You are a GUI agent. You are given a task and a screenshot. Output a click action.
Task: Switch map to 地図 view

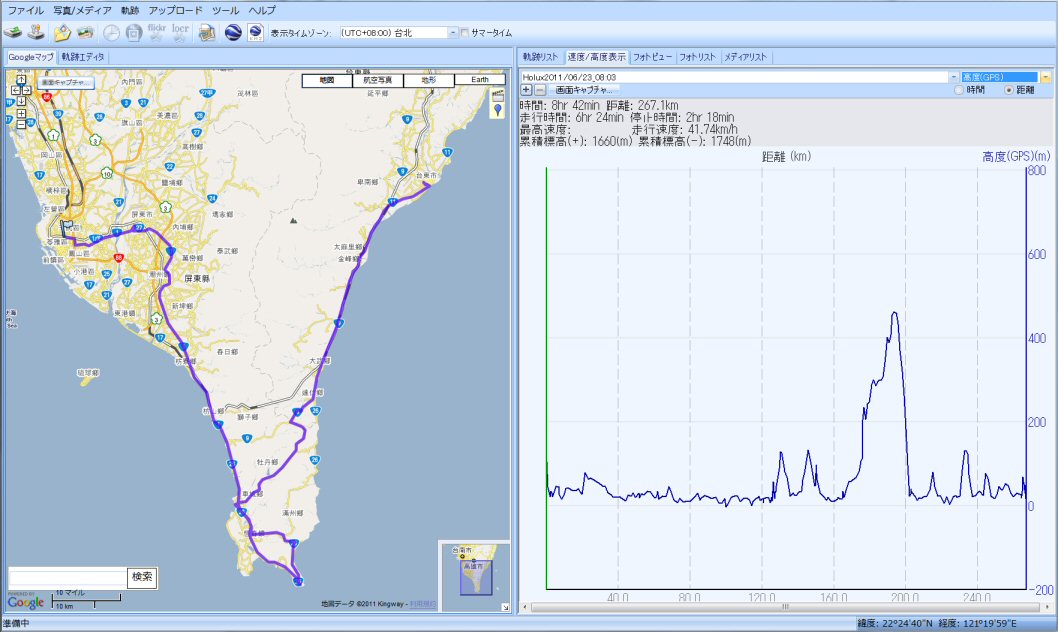[x=327, y=80]
